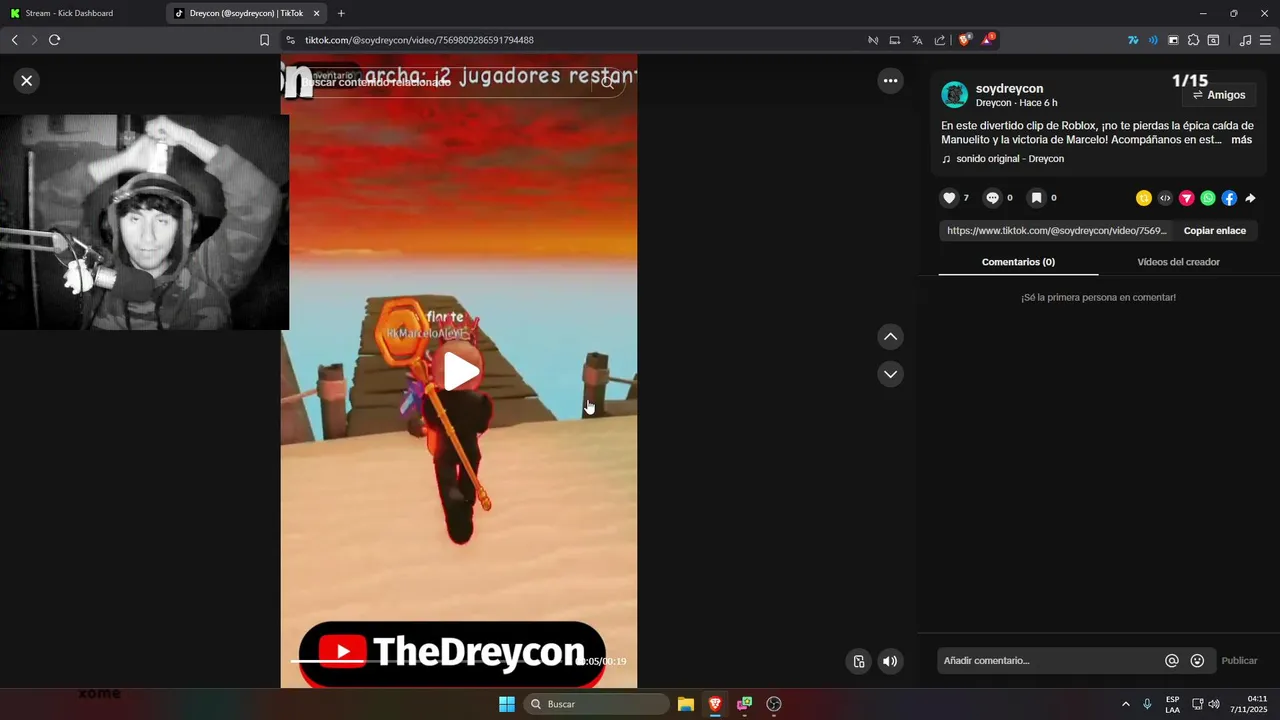Repost the video with yellow icon
Viewport: 1280px width, 720px height.
[1144, 198]
